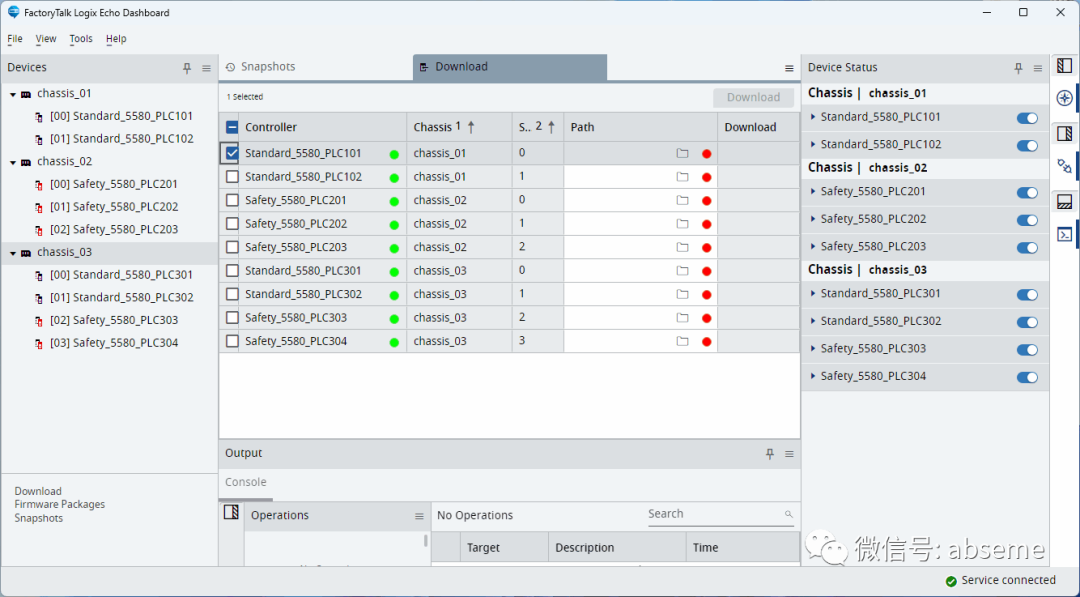
Task: Pin the Device Status panel
Action: [1018, 68]
